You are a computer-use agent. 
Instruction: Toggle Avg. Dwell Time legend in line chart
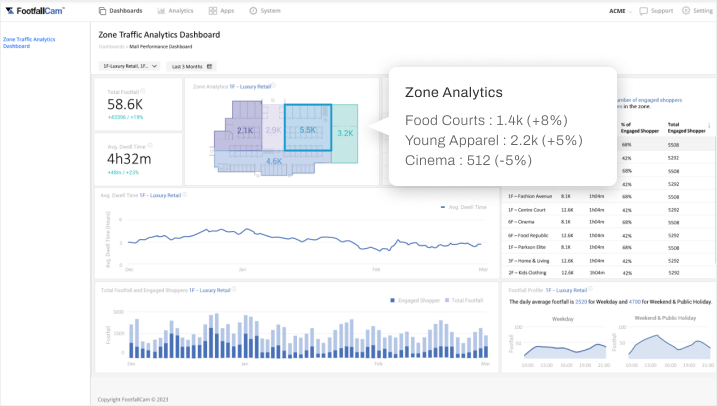(x=463, y=207)
